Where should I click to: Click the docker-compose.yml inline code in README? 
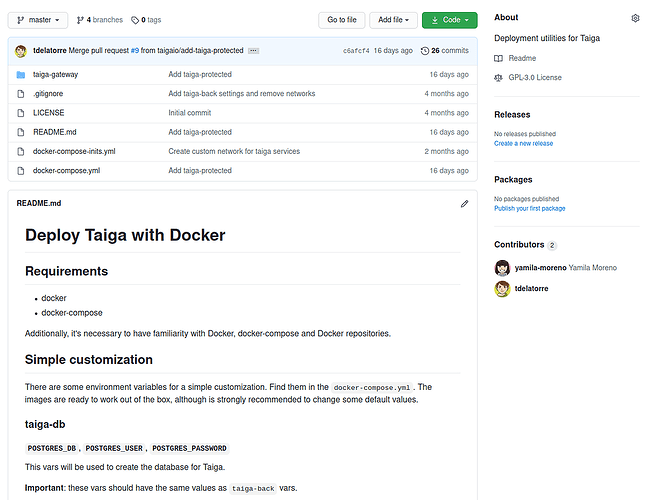372,388
